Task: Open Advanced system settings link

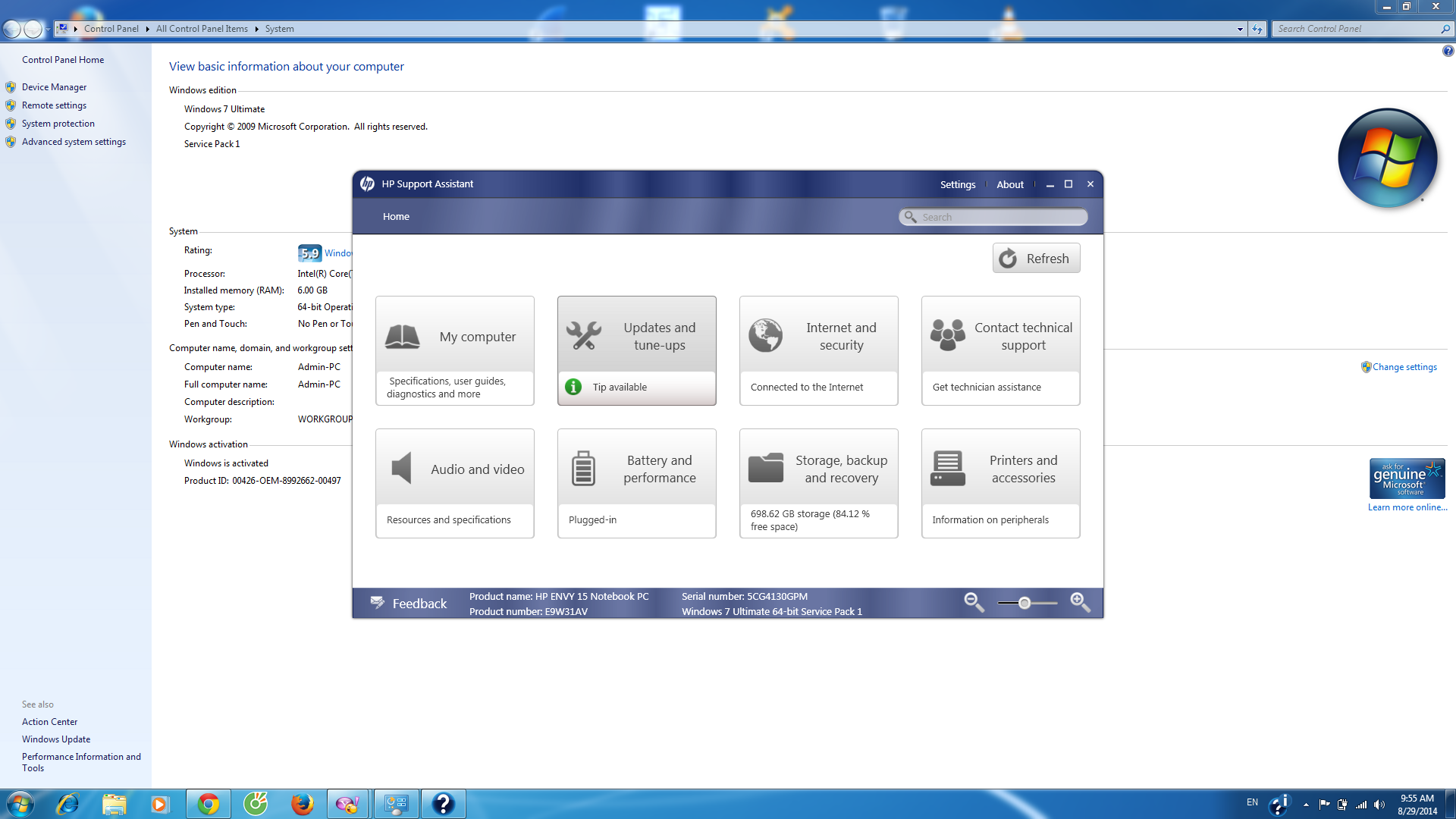Action: 74,142
